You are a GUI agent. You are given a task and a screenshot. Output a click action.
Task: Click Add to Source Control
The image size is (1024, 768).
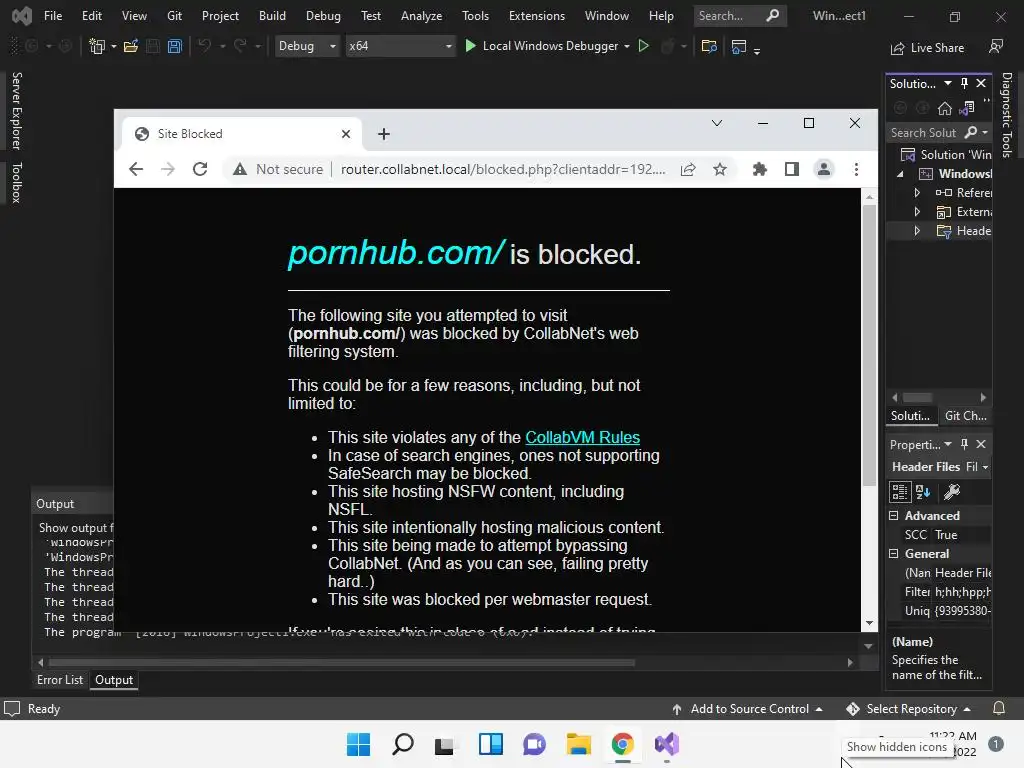(x=748, y=709)
